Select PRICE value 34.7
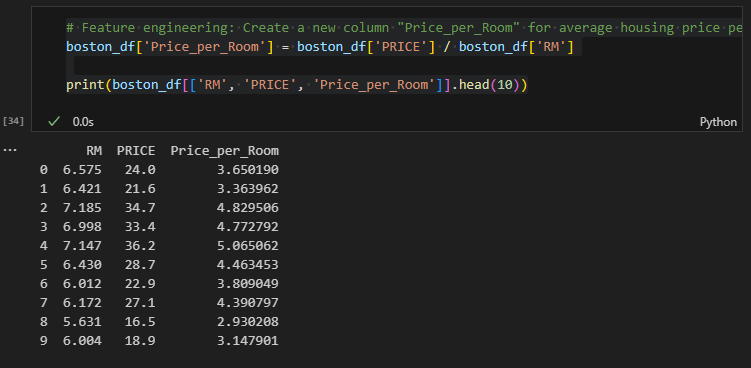This screenshot has width=751, height=368. point(140,208)
